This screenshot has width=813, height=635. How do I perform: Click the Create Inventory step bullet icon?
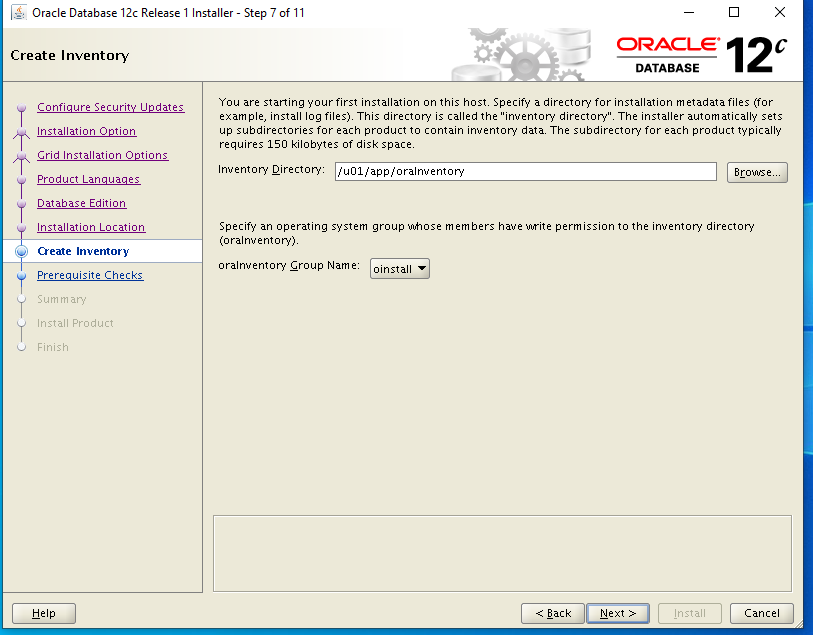(21, 251)
